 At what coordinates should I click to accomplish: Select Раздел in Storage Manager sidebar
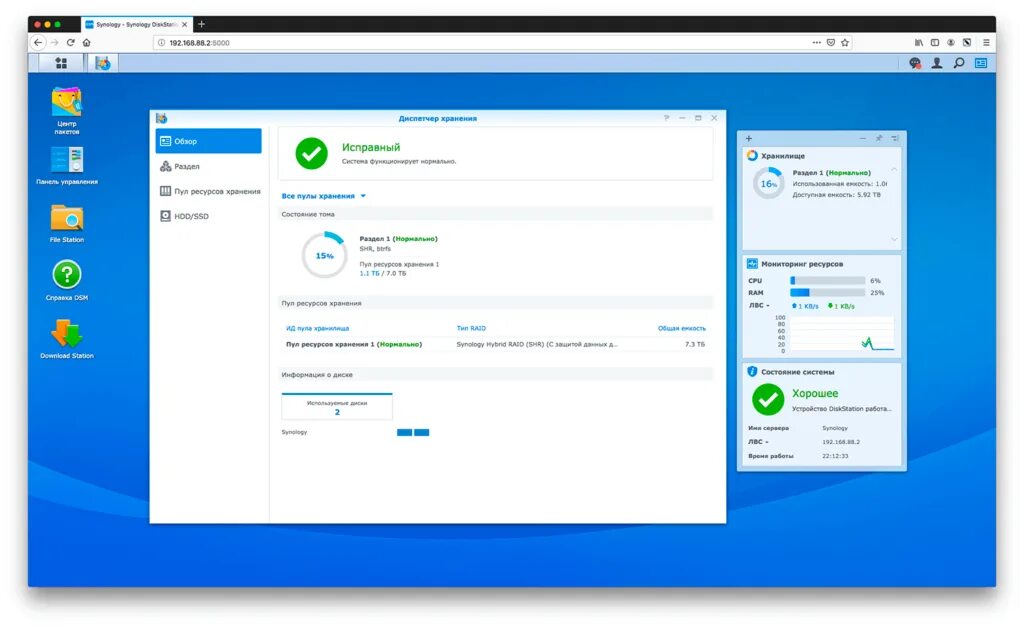[208, 166]
